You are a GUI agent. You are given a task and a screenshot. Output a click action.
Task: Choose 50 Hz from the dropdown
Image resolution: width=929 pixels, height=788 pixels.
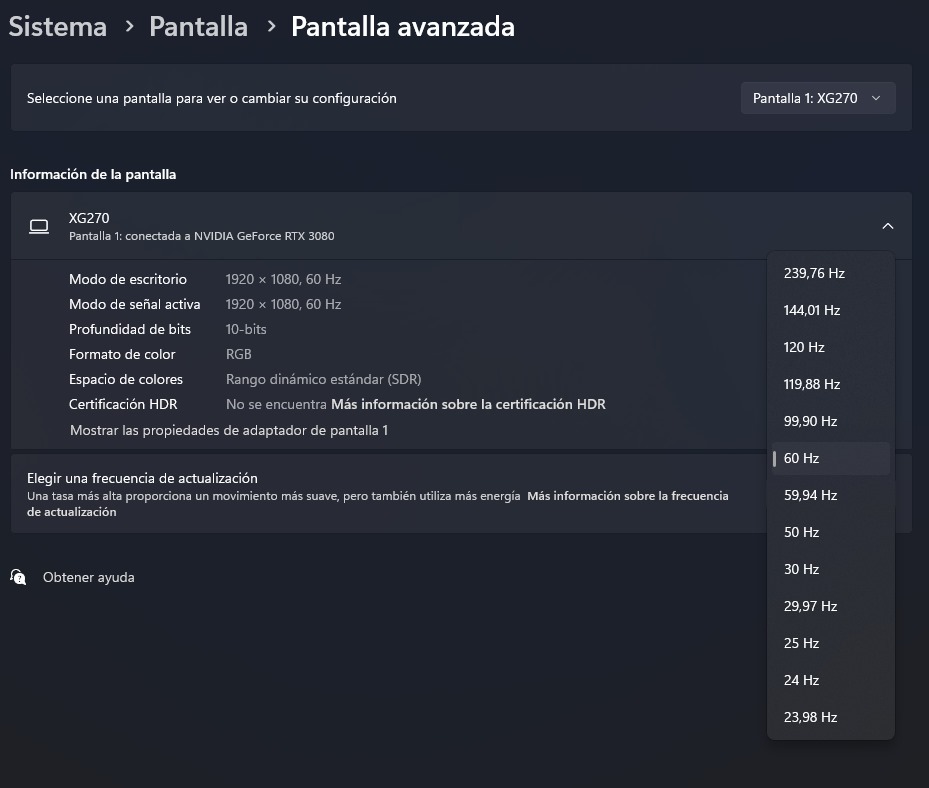pyautogui.click(x=802, y=532)
